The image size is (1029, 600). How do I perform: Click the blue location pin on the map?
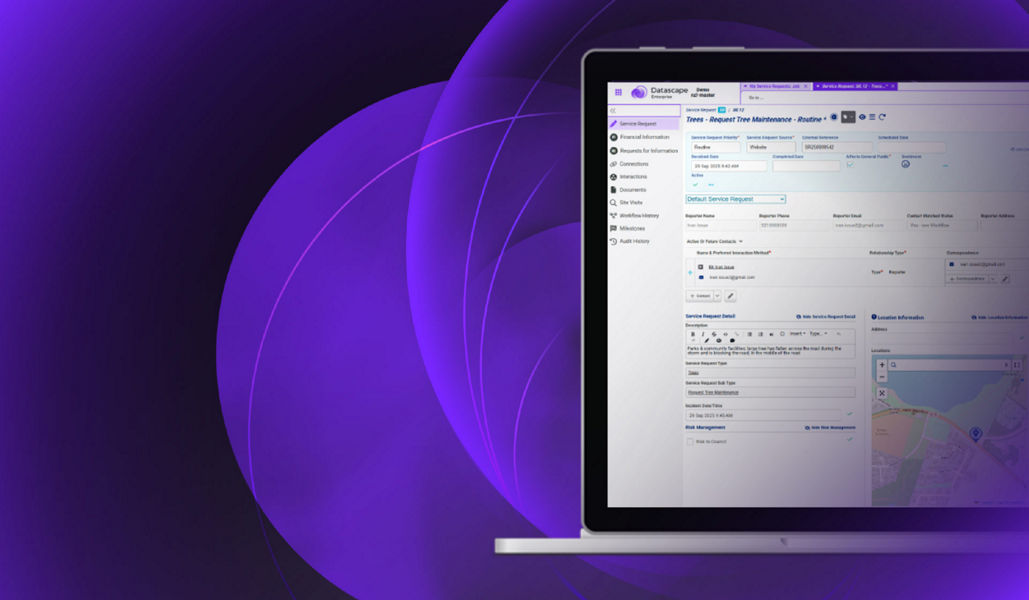pos(976,433)
